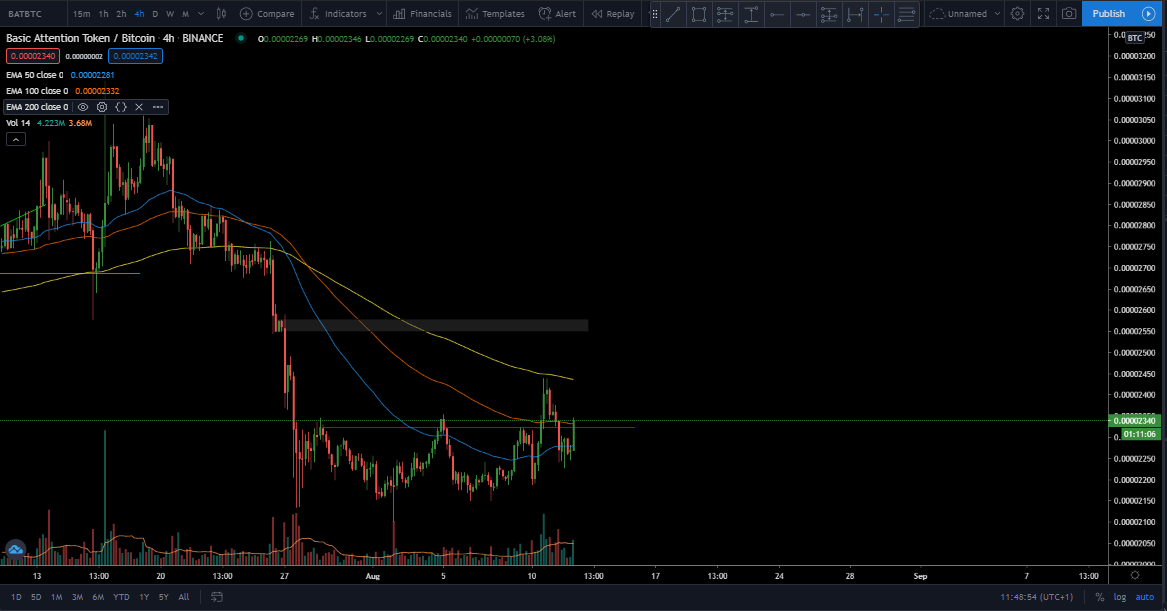
Task: Select the Trend Line drawing tool
Action: pyautogui.click(x=673, y=13)
